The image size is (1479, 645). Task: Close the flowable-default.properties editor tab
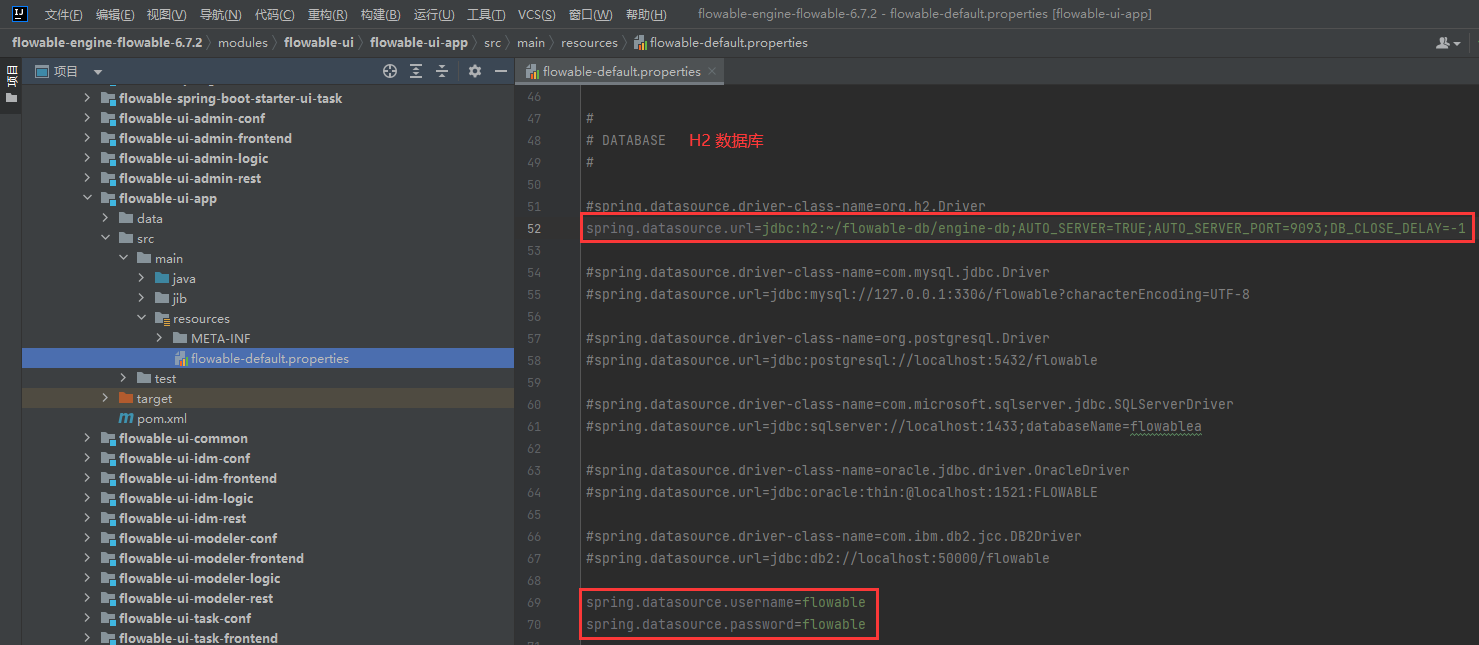click(x=712, y=71)
